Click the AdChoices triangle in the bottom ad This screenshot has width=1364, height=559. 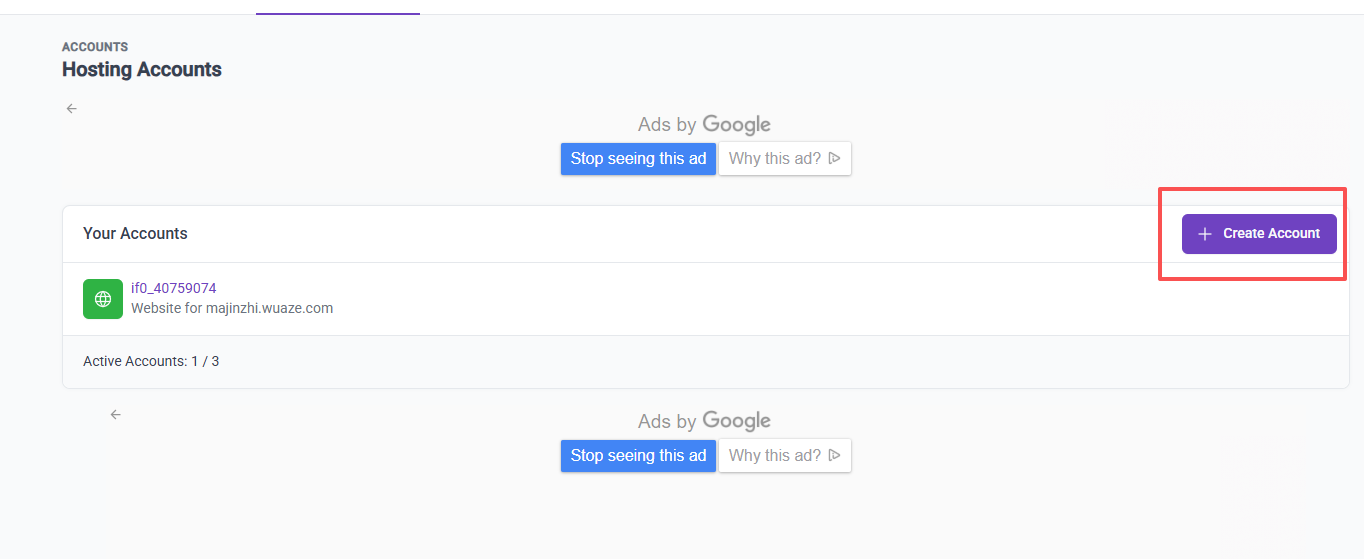click(834, 455)
